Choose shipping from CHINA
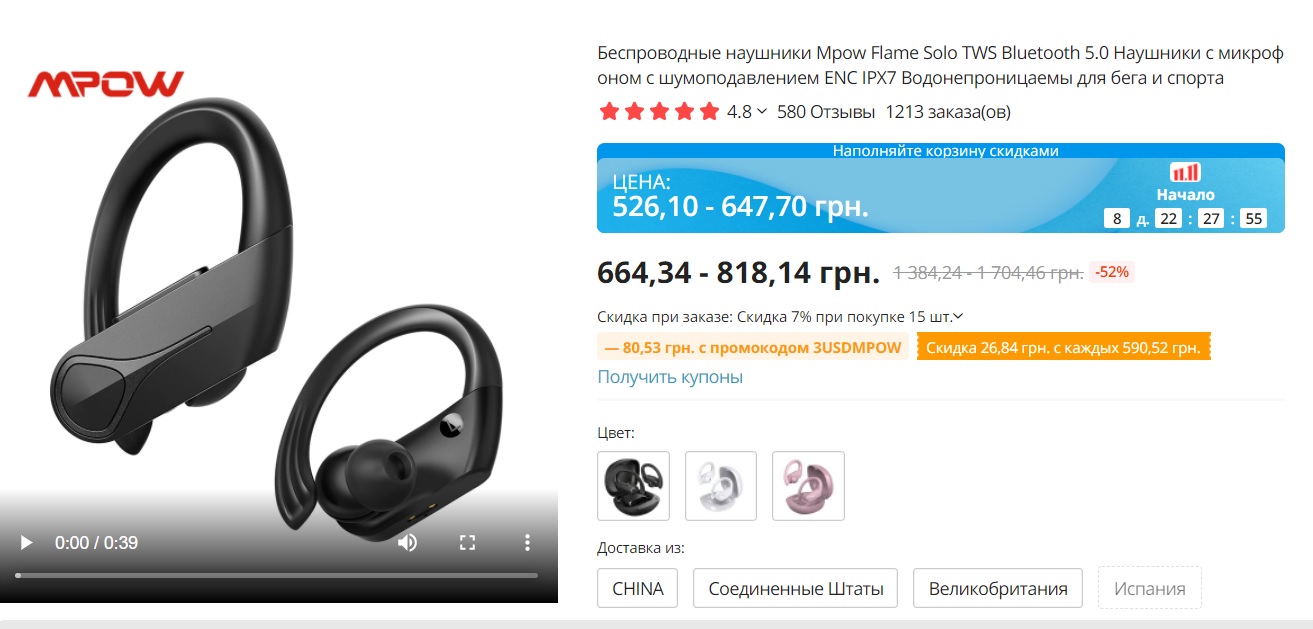This screenshot has width=1313, height=629. click(638, 588)
